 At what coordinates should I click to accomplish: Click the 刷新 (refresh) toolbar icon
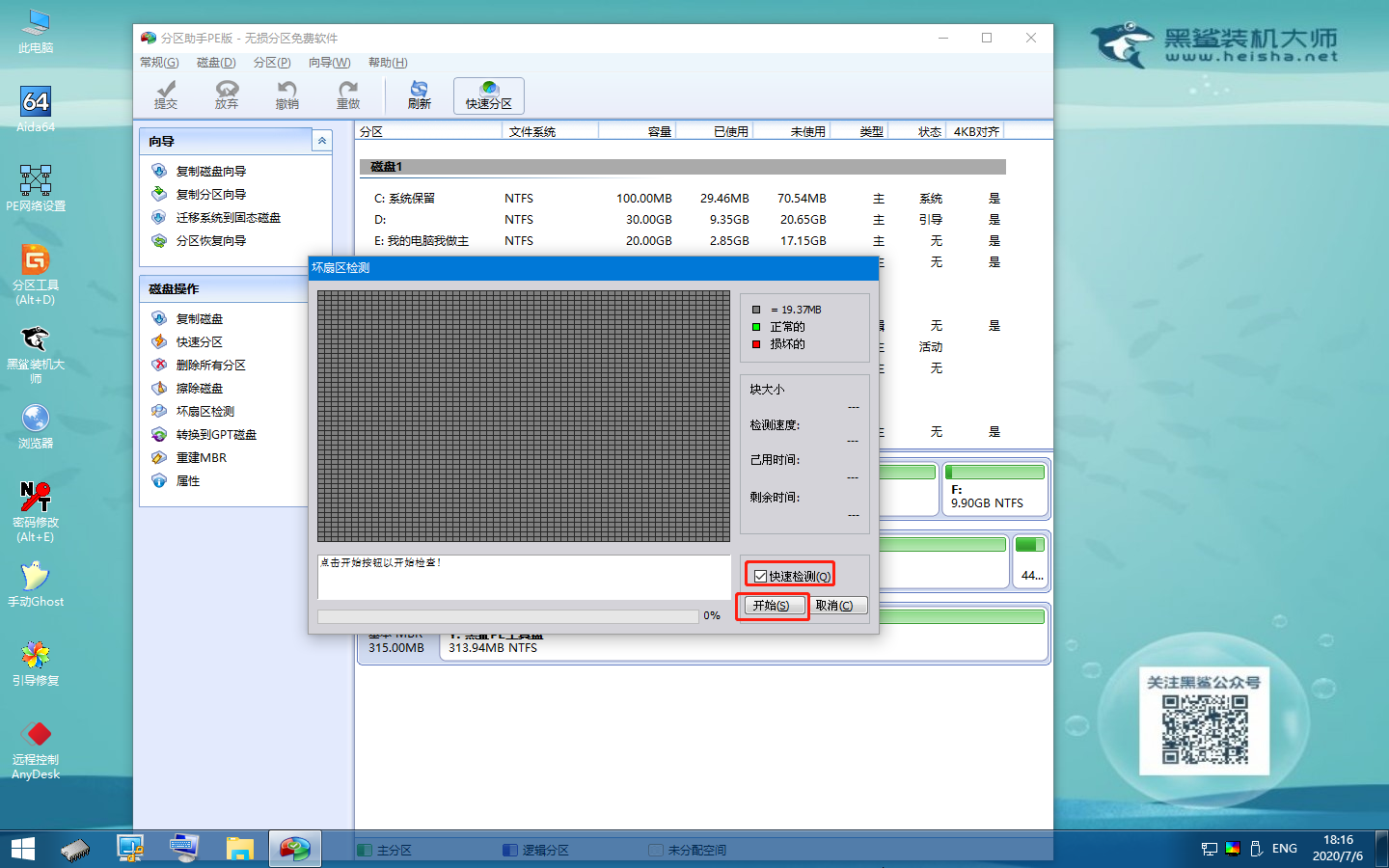[x=419, y=95]
